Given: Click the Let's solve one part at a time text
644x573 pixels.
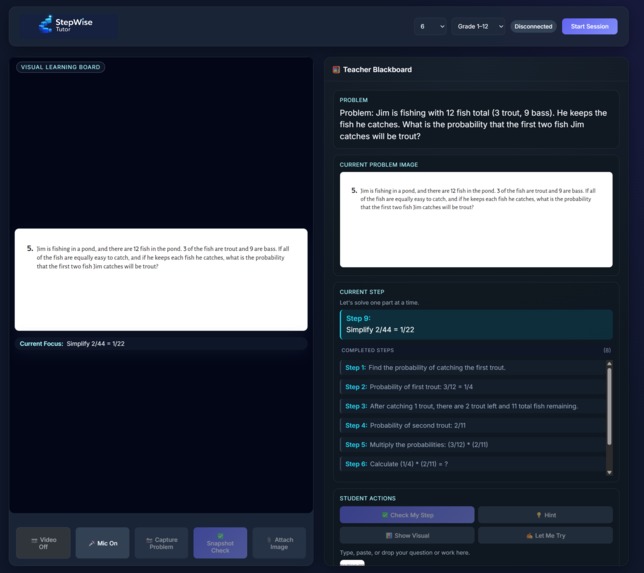Looking at the screenshot, I should tap(379, 303).
